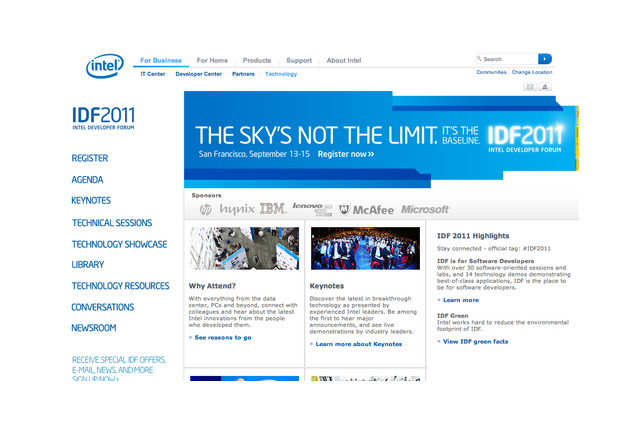Click the Intel logo

pos(105,65)
